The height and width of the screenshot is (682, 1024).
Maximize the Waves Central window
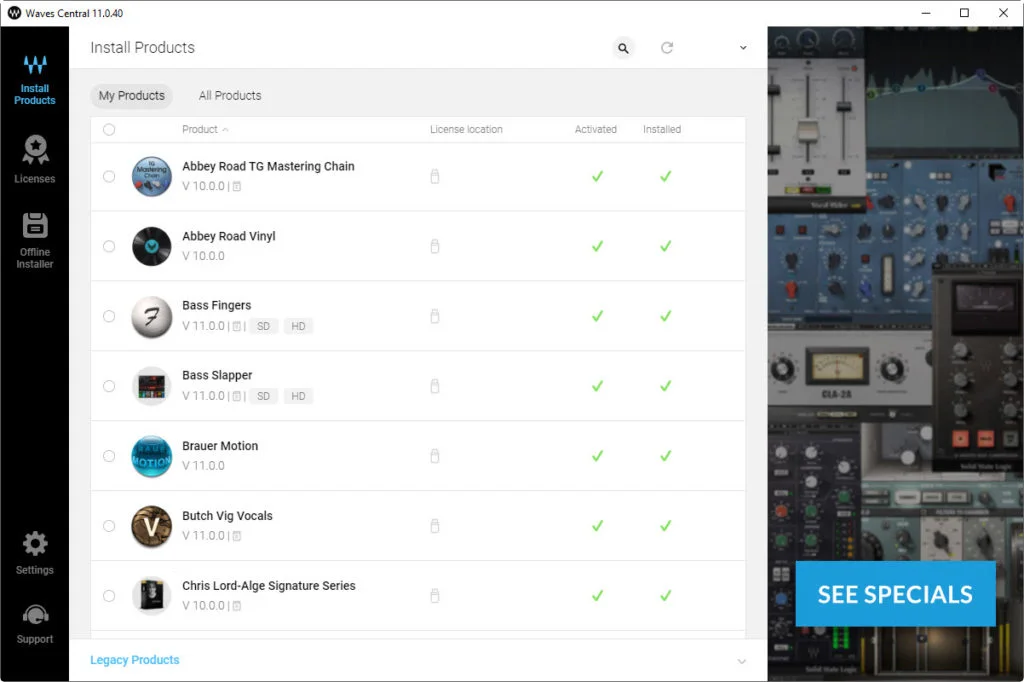(964, 13)
